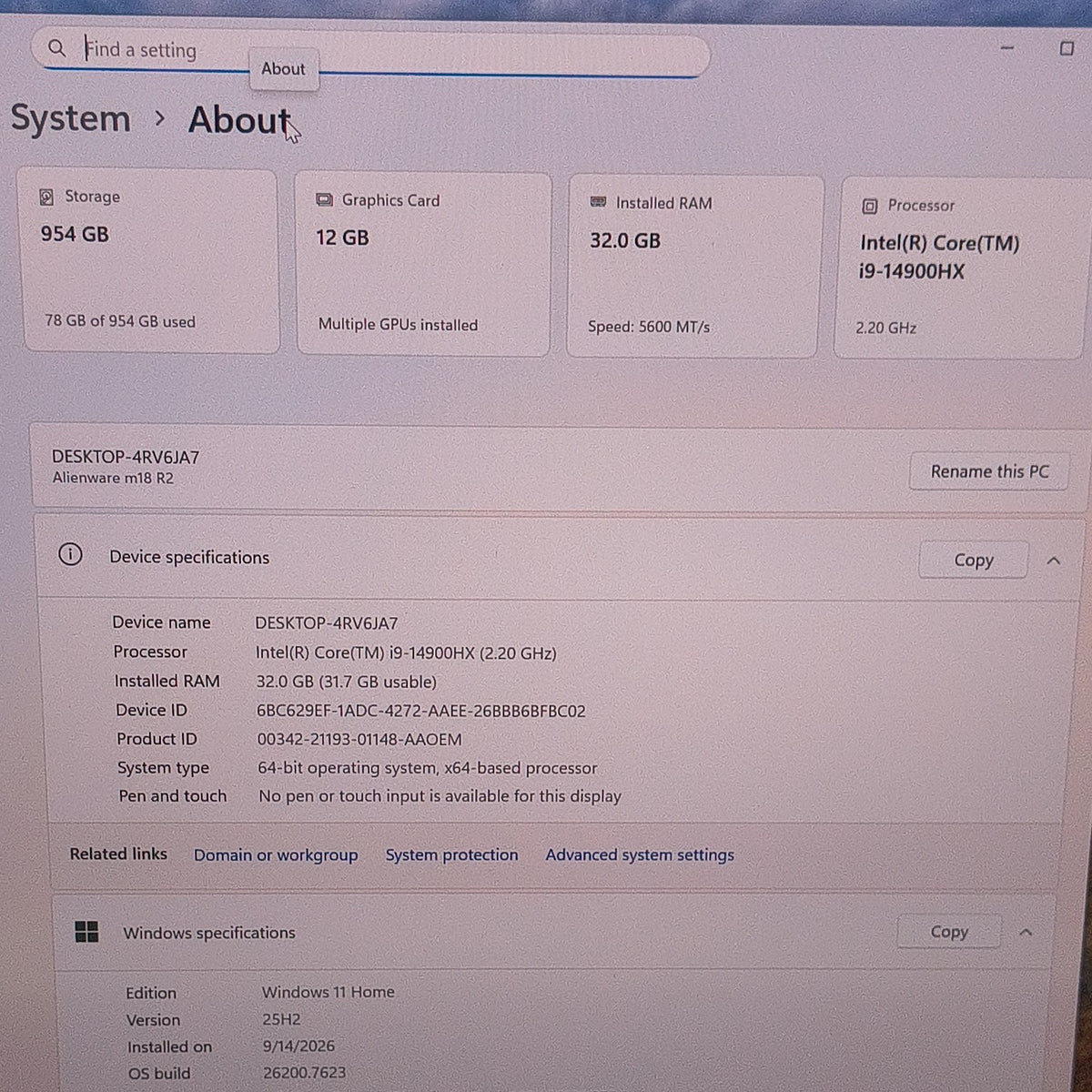
Task: Open the System protection link
Action: 451,855
